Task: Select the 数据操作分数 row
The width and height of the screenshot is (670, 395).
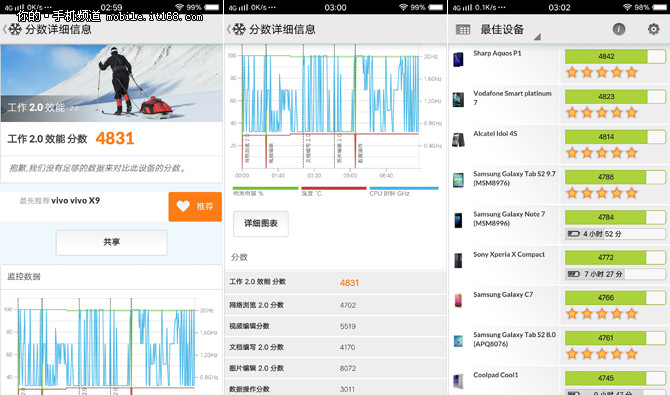Action: tap(335, 388)
